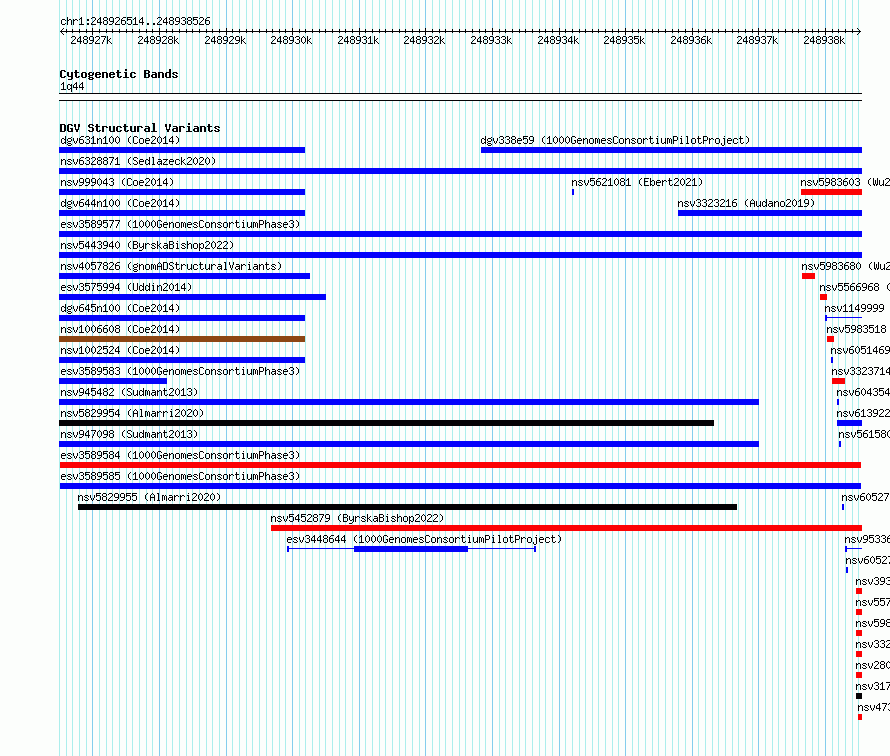This screenshot has height=756, width=890.
Task: Select nsv1006608 (Coe2014) label
Action: click(x=120, y=329)
